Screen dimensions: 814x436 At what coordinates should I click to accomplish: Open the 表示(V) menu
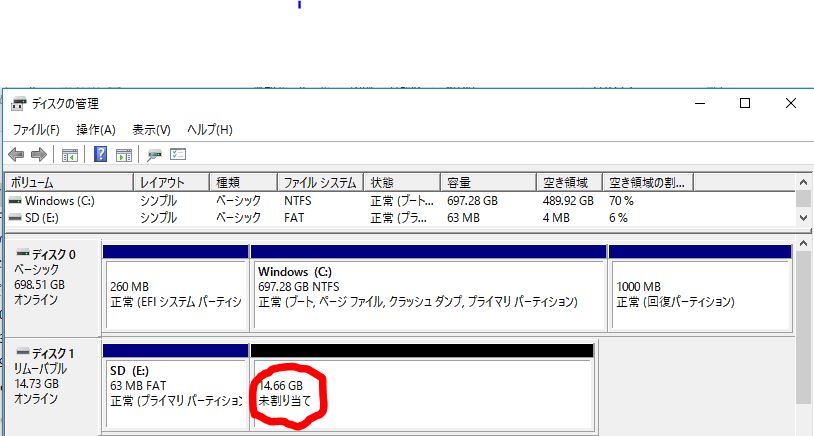tap(151, 130)
